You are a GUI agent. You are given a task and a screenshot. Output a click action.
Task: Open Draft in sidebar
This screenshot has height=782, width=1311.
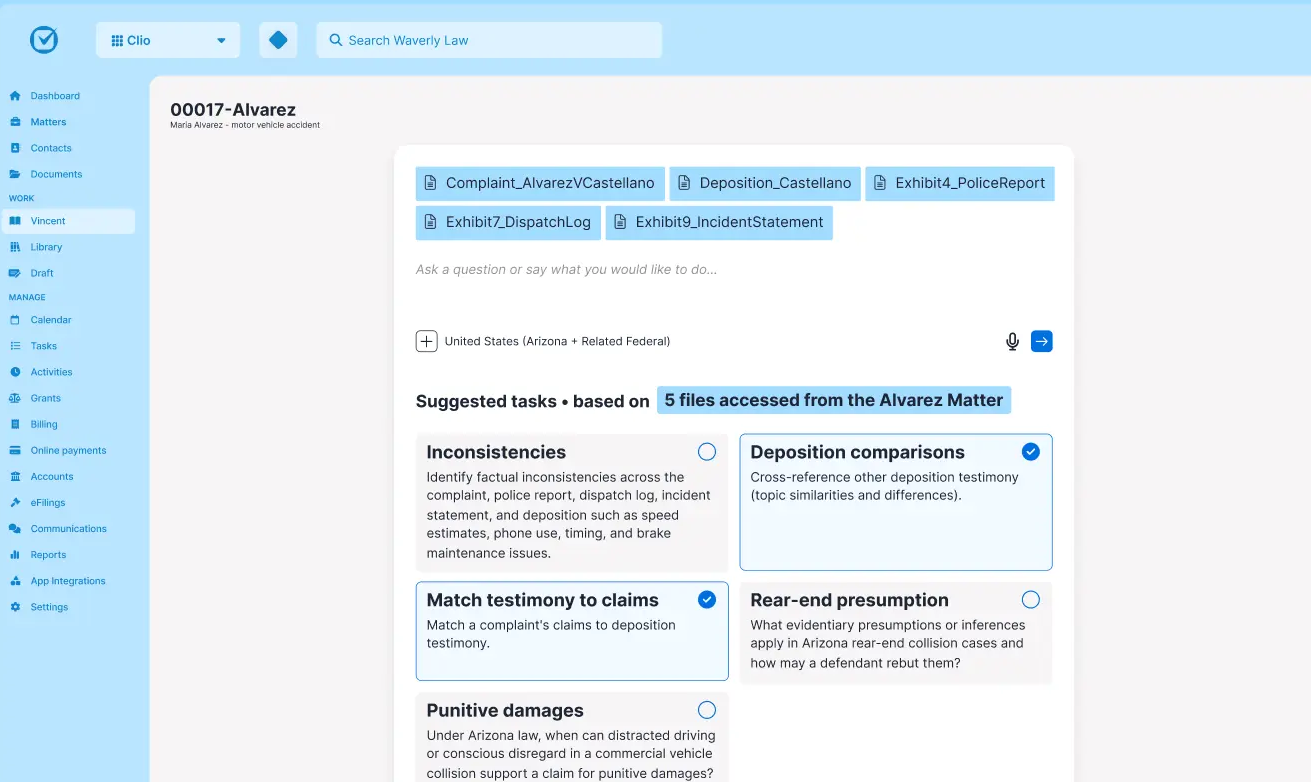click(x=42, y=273)
